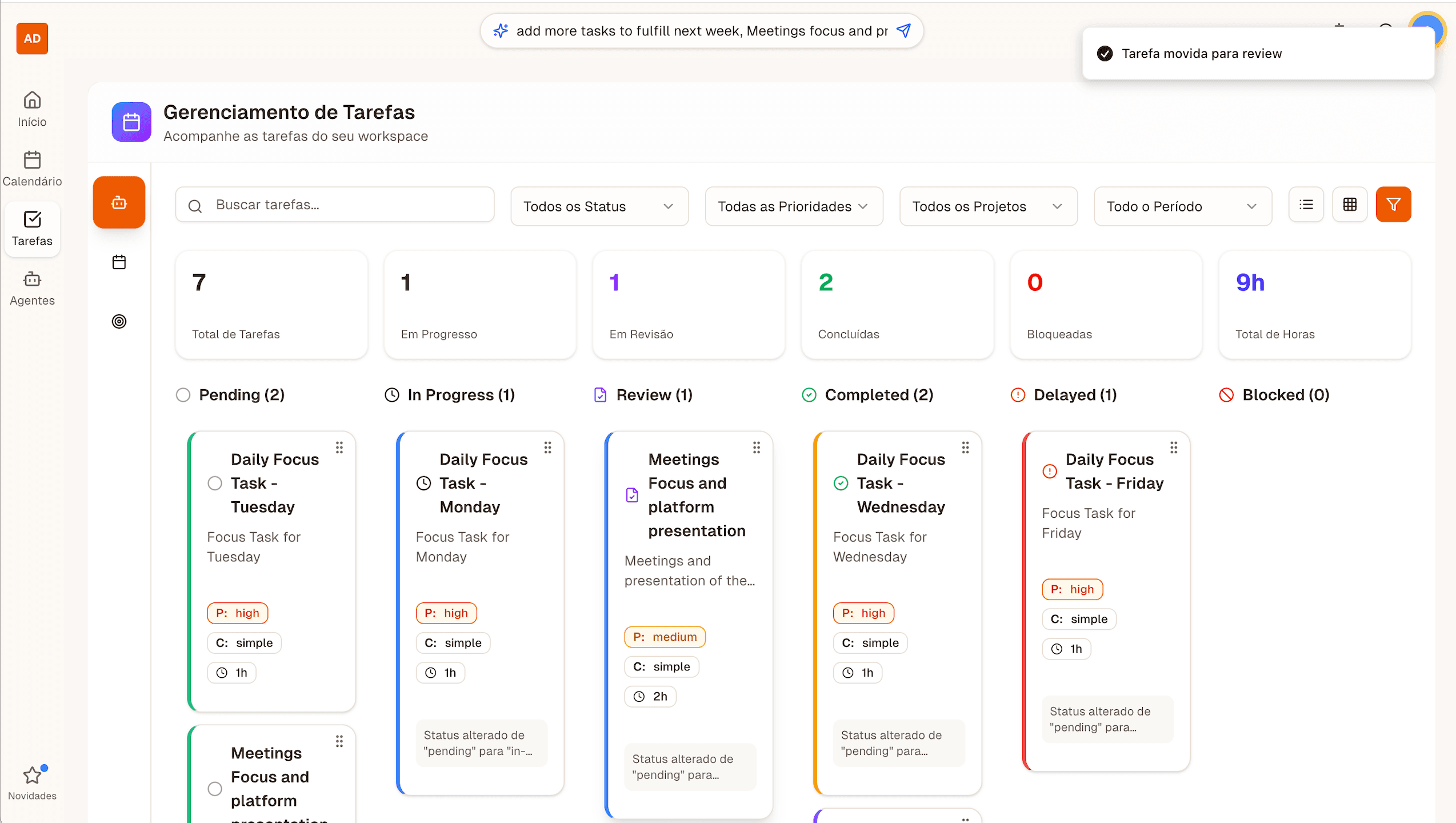
Task: Click the orange robot agent icon
Action: [x=119, y=203]
